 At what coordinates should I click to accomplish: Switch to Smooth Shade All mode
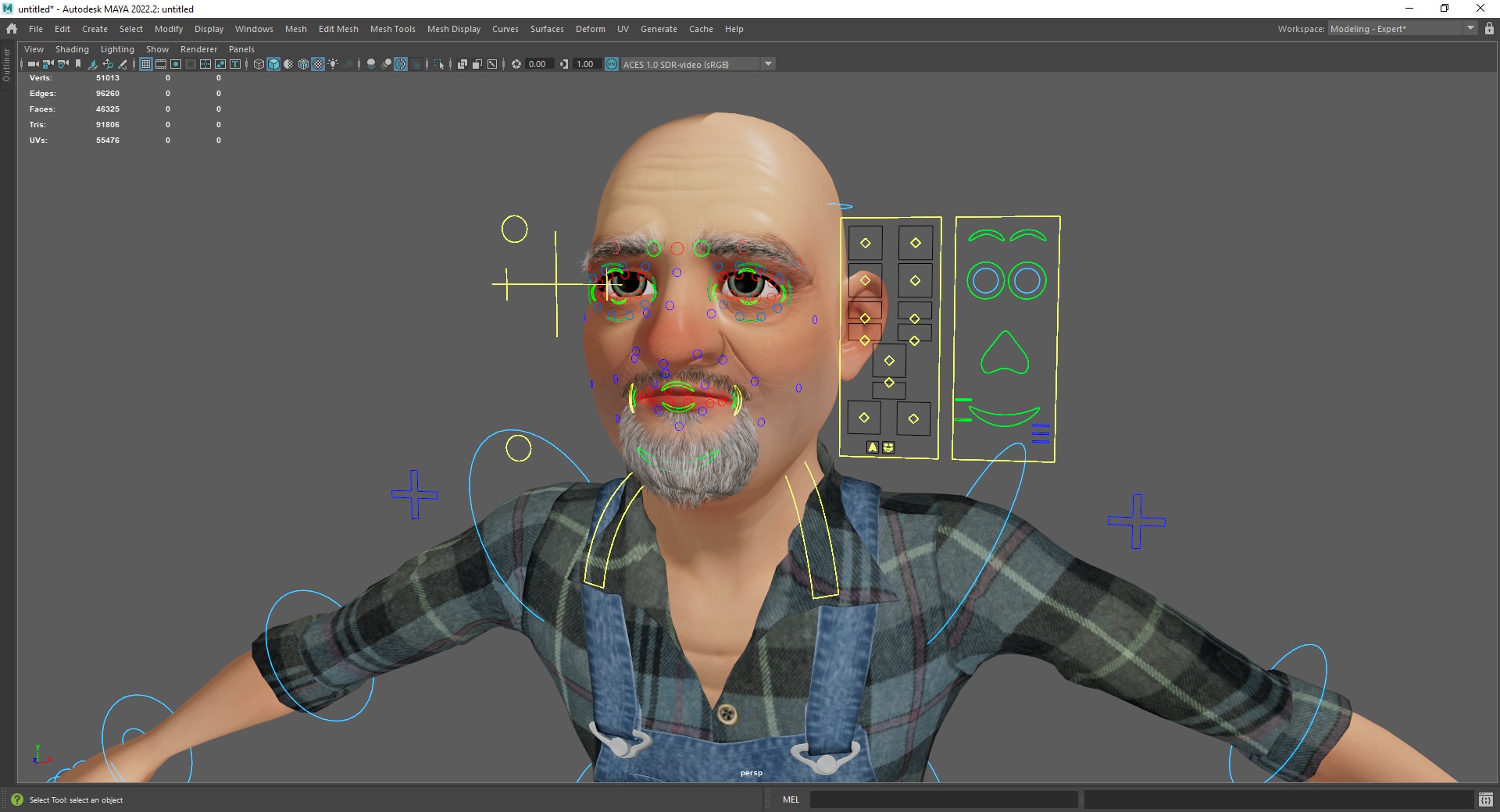273,64
